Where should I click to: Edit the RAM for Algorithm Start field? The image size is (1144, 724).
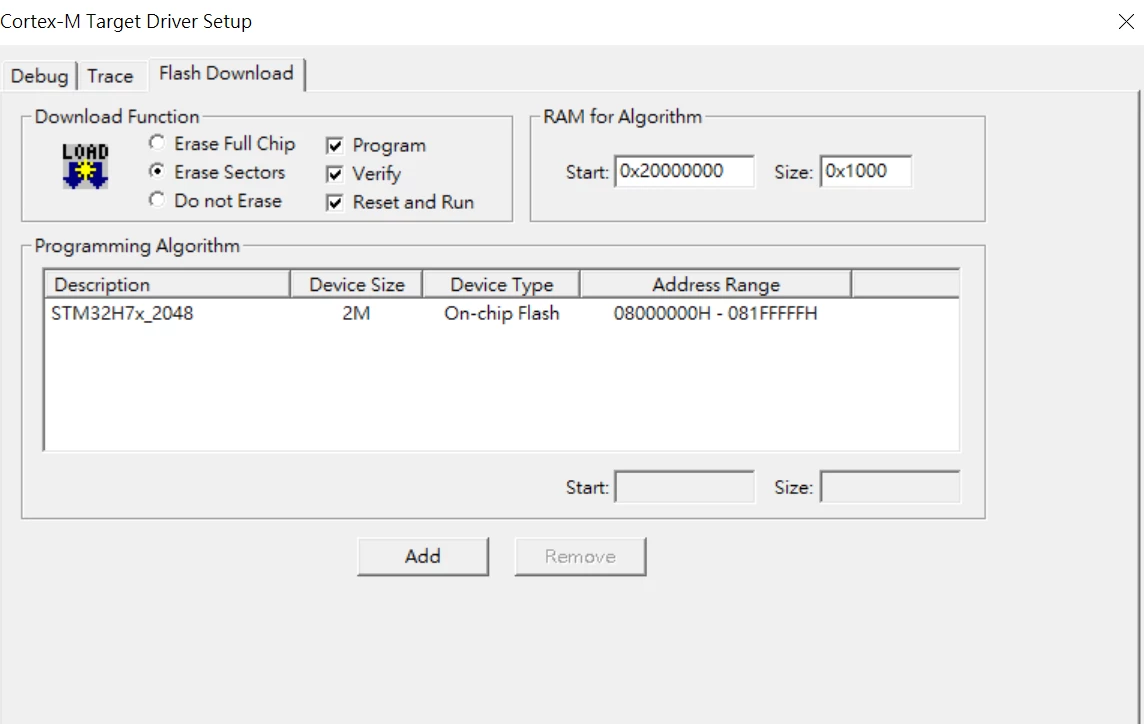point(684,172)
